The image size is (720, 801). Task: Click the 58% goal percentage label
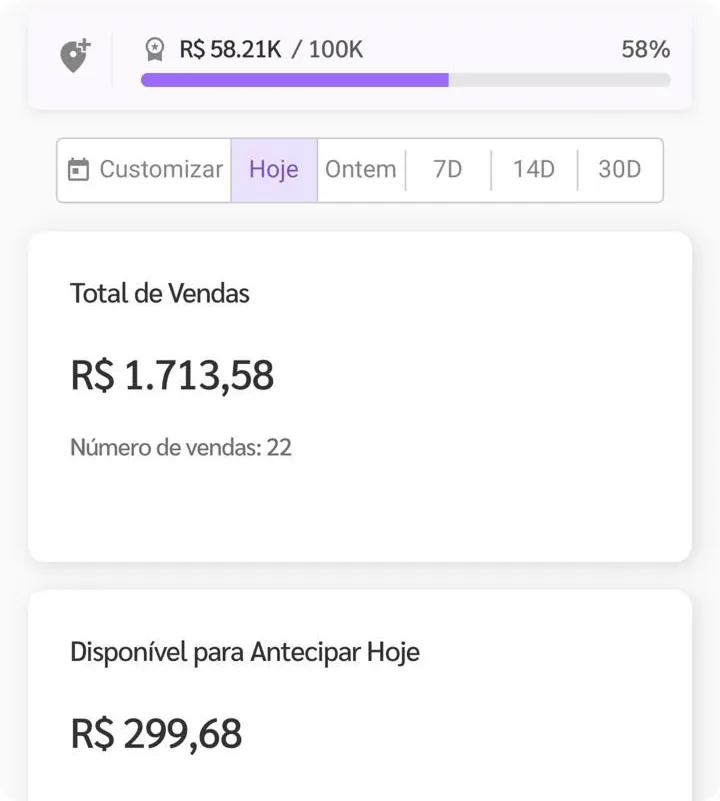pos(645,49)
